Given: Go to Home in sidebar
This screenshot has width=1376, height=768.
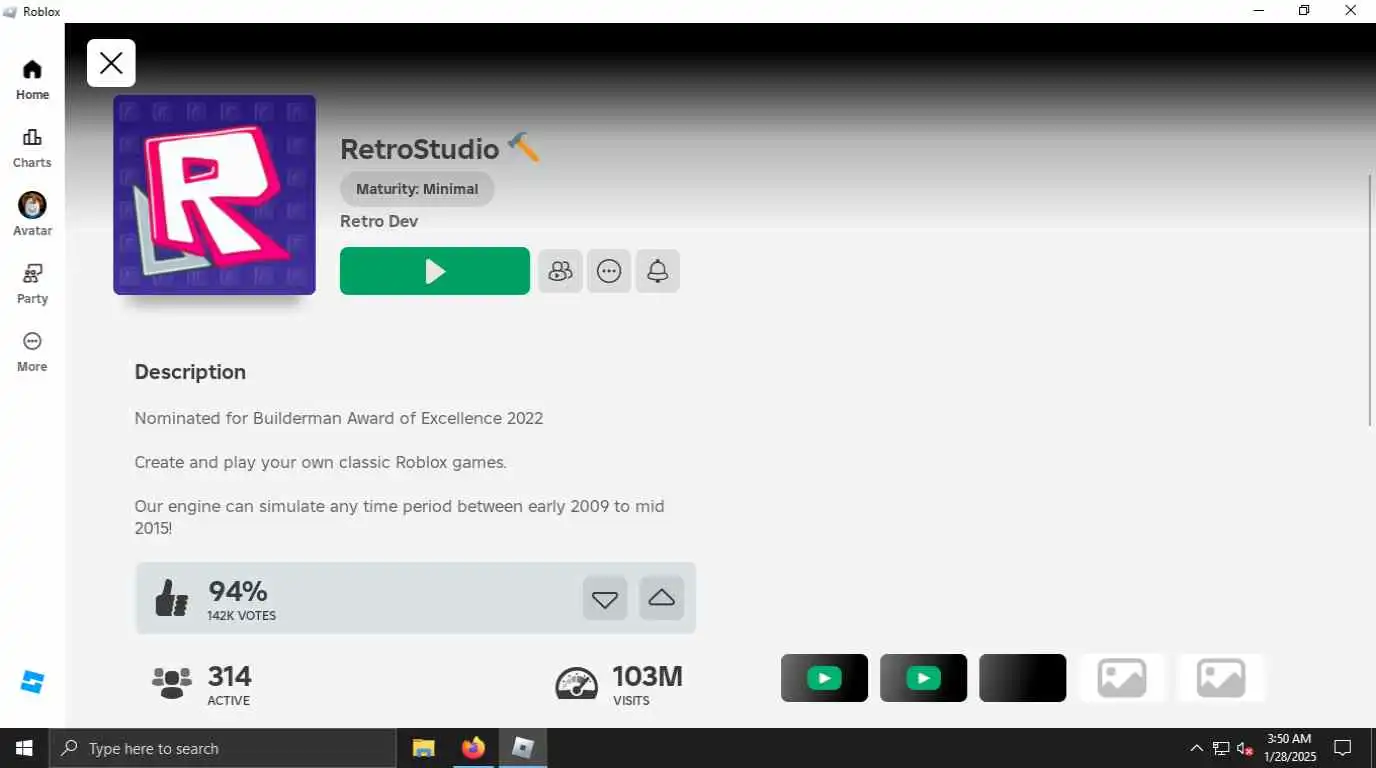Looking at the screenshot, I should tap(32, 80).
